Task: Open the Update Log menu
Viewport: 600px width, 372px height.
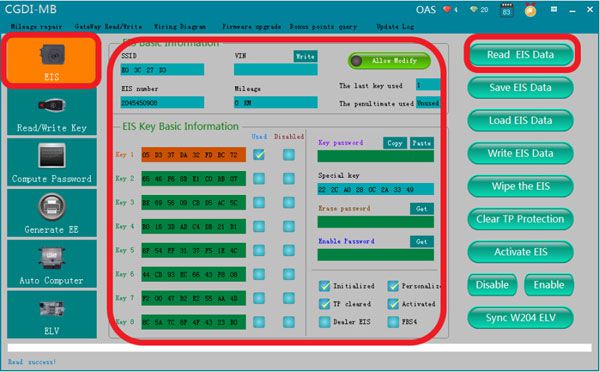Action: pos(395,27)
